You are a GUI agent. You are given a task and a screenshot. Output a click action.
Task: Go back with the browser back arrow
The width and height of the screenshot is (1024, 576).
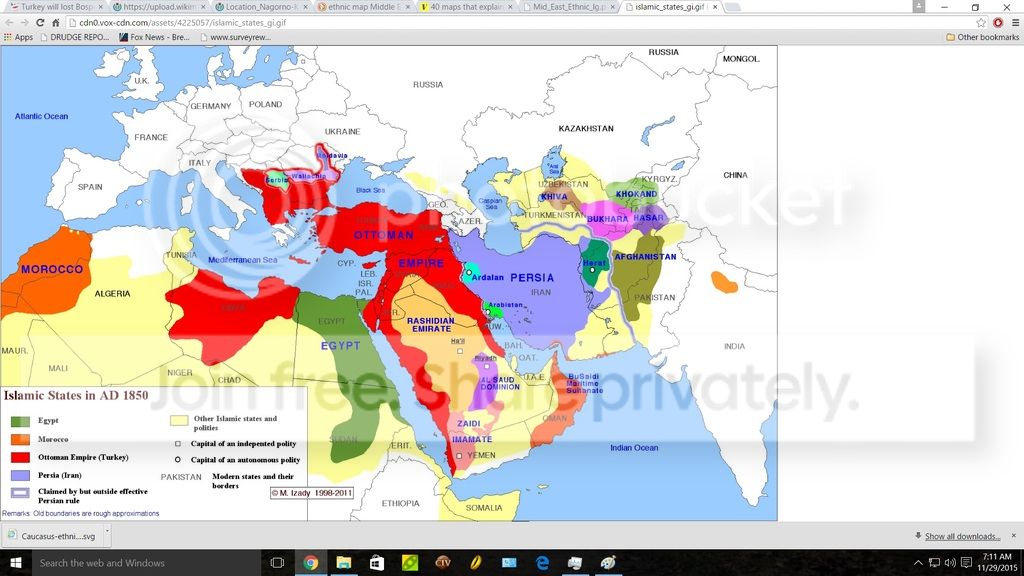click(9, 22)
